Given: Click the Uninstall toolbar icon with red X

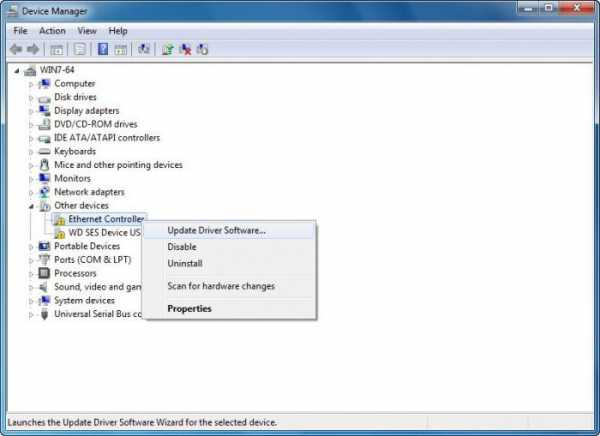Looking at the screenshot, I should 185,49.
